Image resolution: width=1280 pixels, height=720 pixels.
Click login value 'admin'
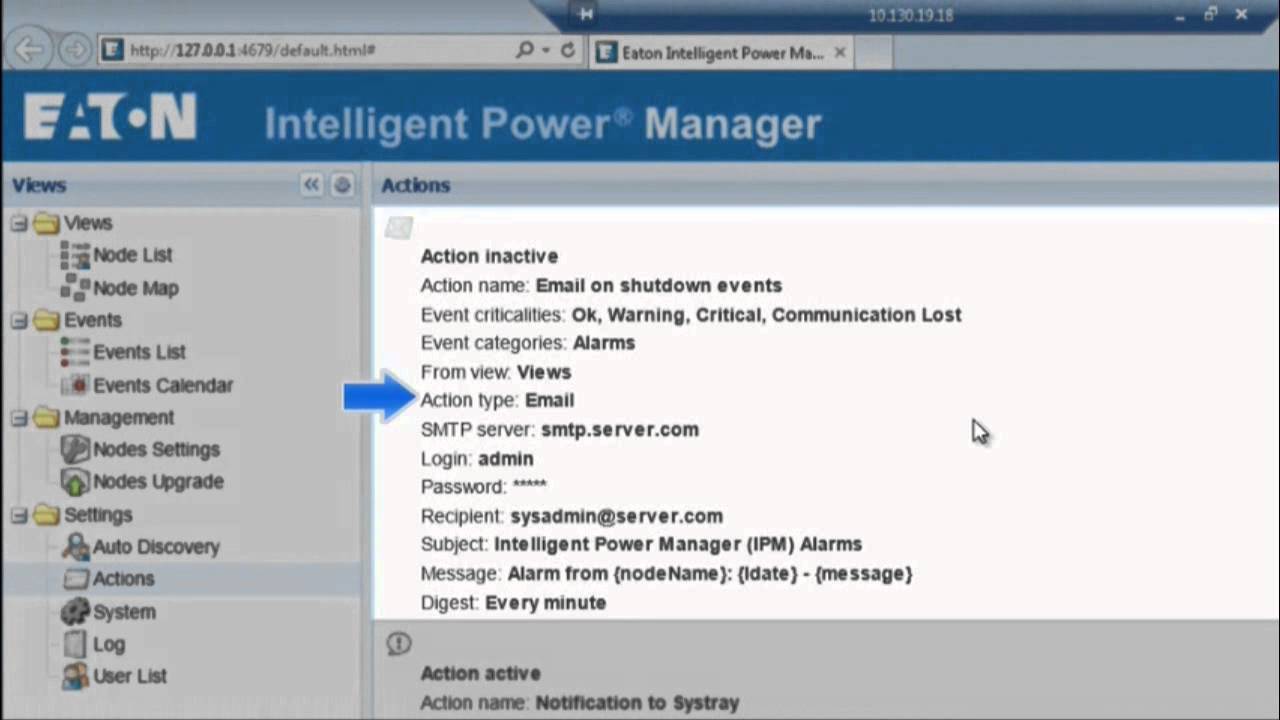tap(505, 459)
